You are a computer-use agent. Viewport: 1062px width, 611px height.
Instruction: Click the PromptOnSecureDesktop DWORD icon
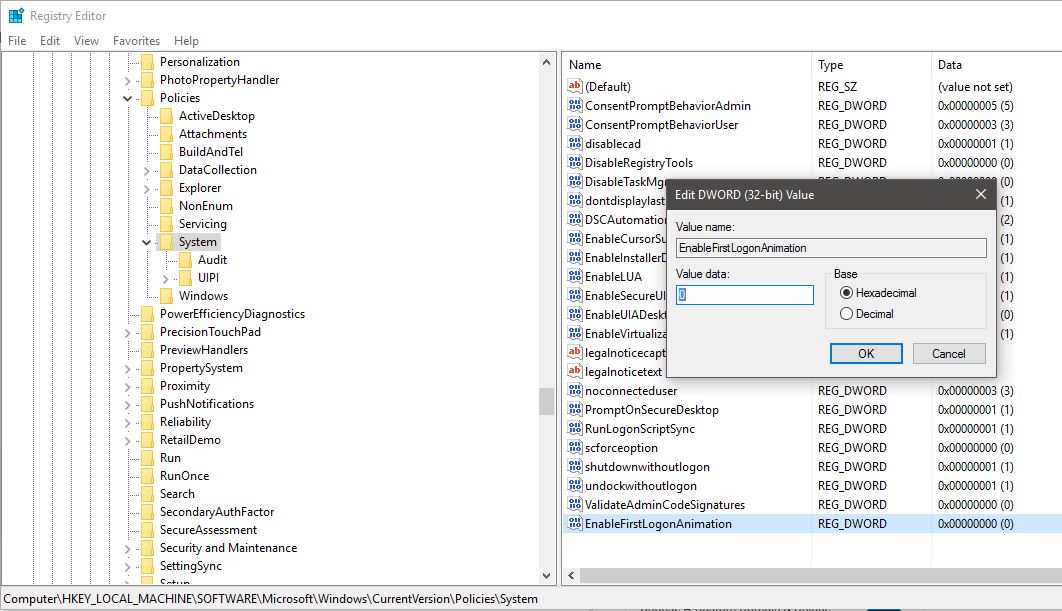pyautogui.click(x=574, y=409)
